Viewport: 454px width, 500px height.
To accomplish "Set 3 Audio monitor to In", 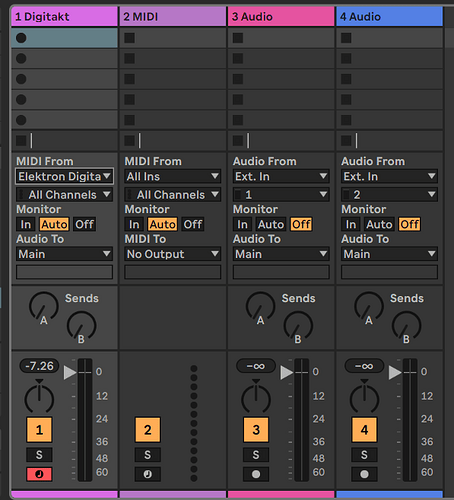I will click(x=242, y=224).
